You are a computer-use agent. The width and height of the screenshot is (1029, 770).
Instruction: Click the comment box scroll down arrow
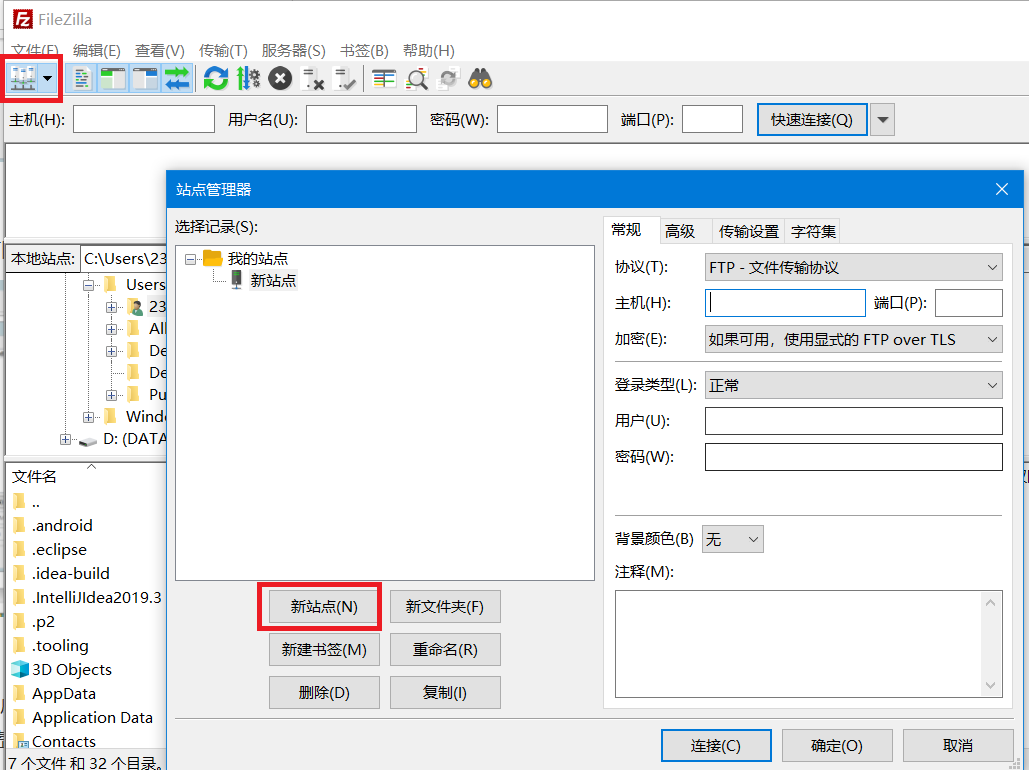click(x=990, y=686)
